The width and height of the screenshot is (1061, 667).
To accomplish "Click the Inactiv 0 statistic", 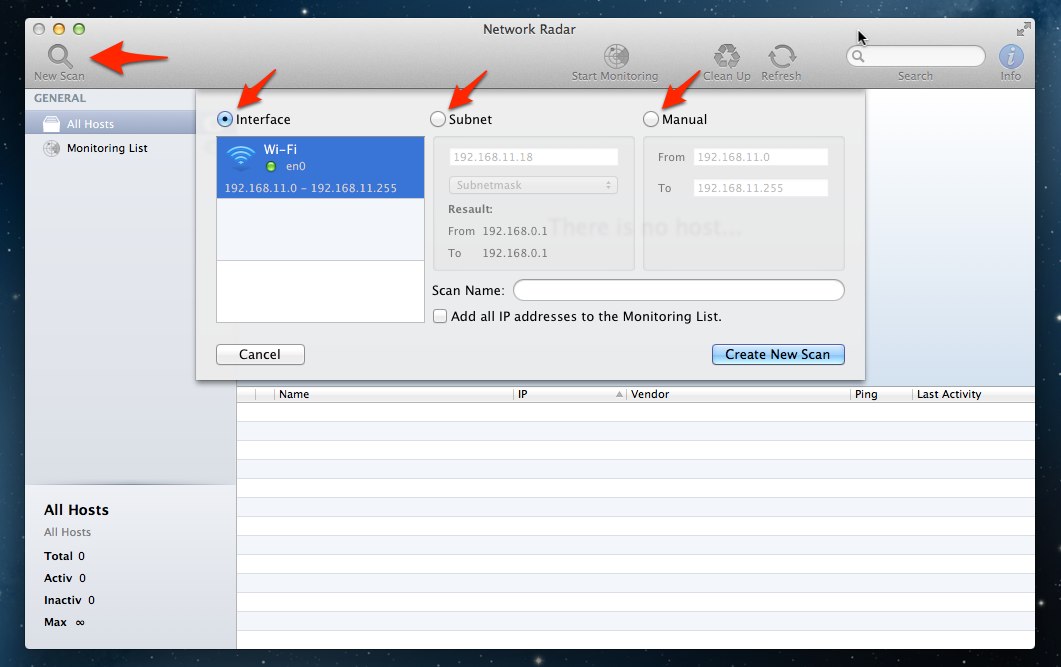I will coord(69,600).
